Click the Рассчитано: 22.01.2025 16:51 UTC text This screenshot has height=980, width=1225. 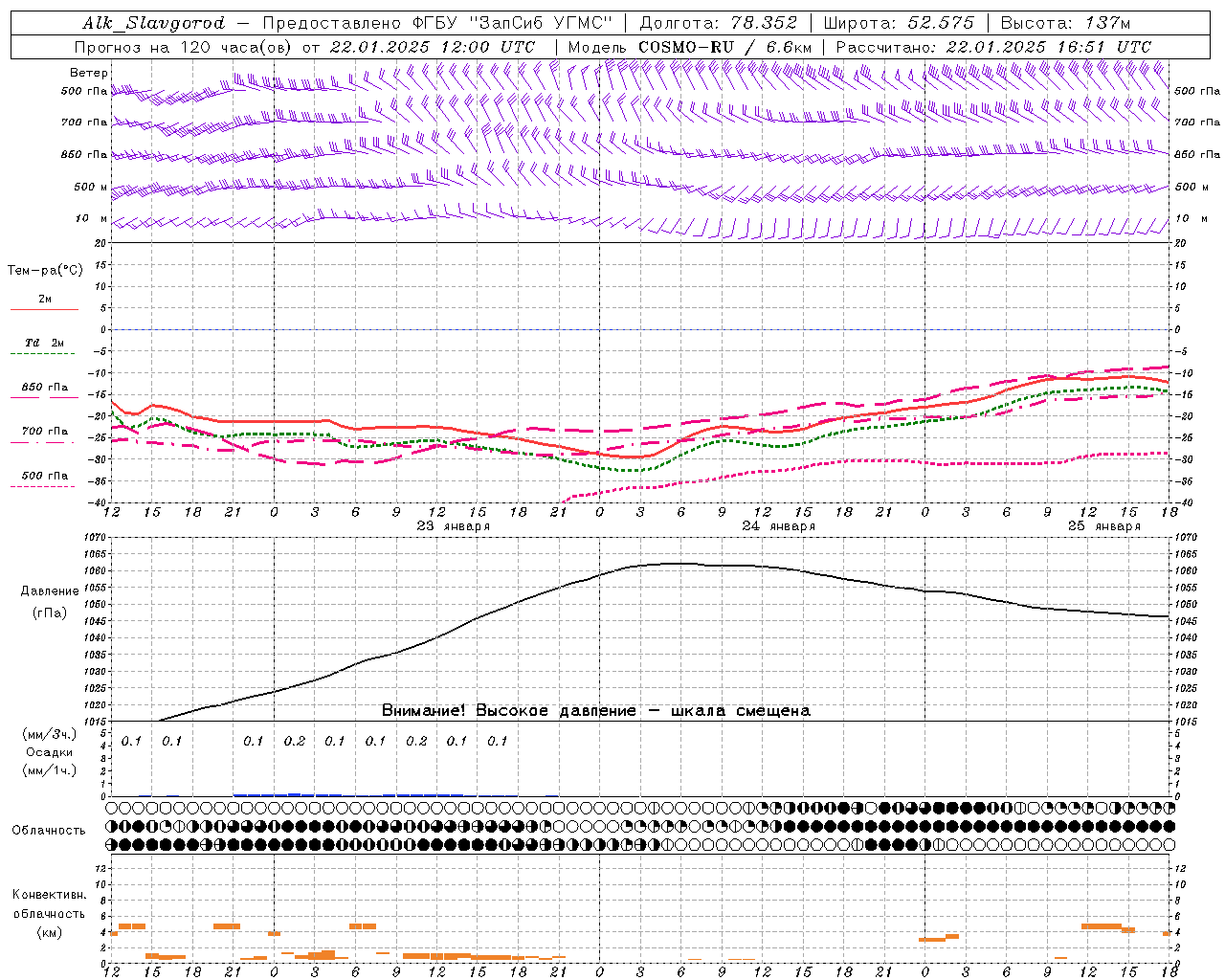coord(993,47)
